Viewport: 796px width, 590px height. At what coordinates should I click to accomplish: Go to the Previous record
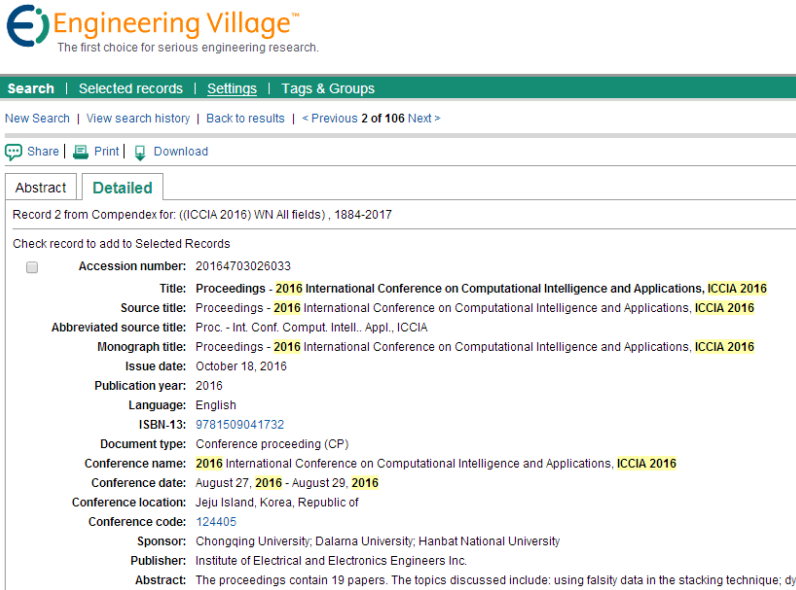pyautogui.click(x=330, y=118)
